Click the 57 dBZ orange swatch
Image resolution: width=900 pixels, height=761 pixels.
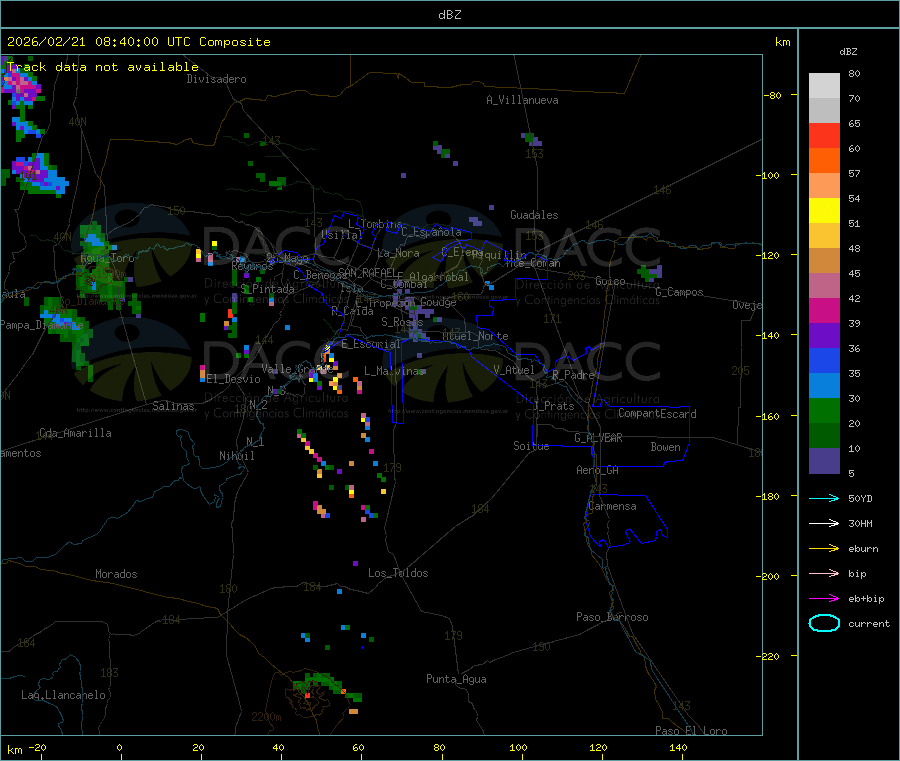click(824, 161)
